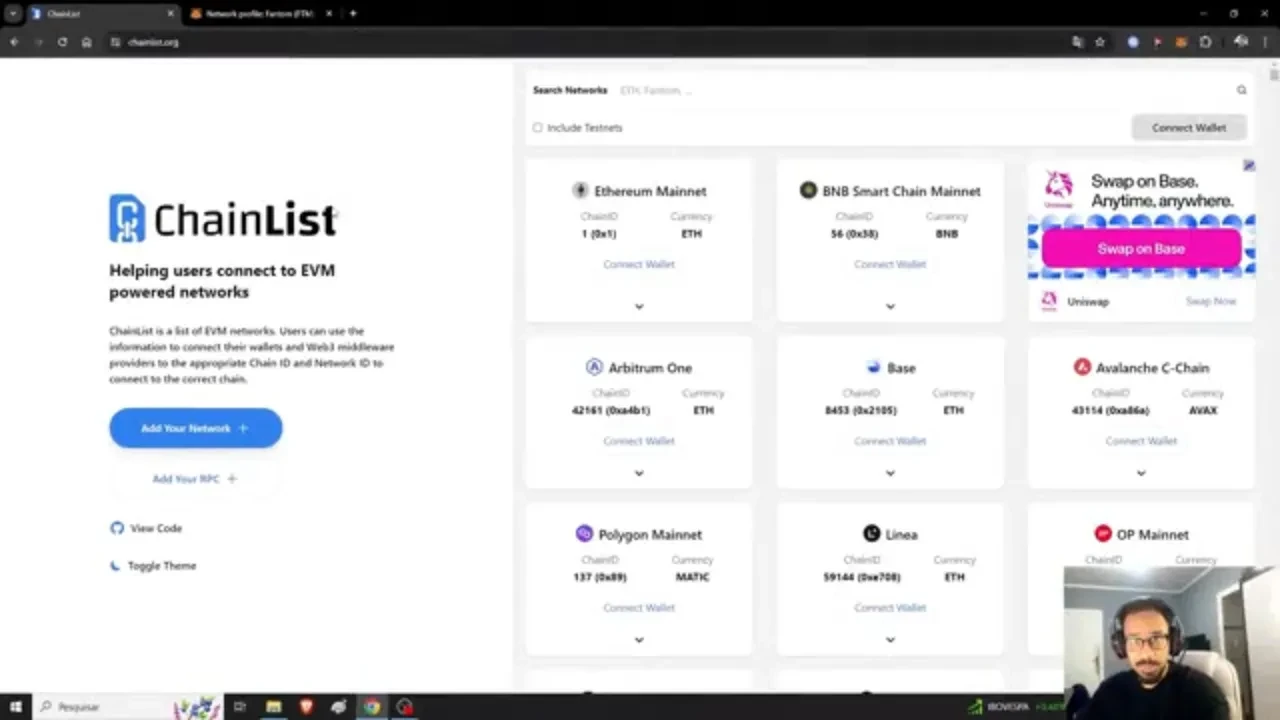This screenshot has height=720, width=1280.
Task: Click the Add Your RPC link
Action: point(195,479)
